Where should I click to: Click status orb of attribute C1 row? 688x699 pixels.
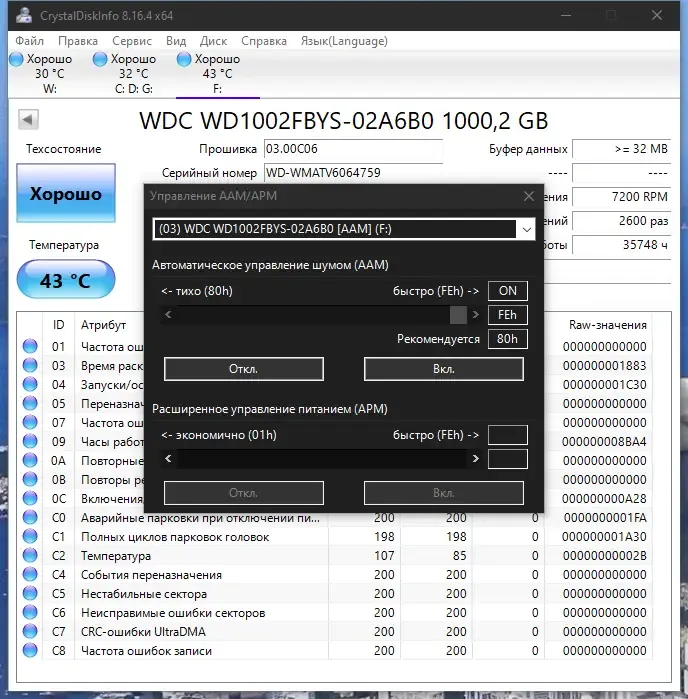tap(30, 537)
